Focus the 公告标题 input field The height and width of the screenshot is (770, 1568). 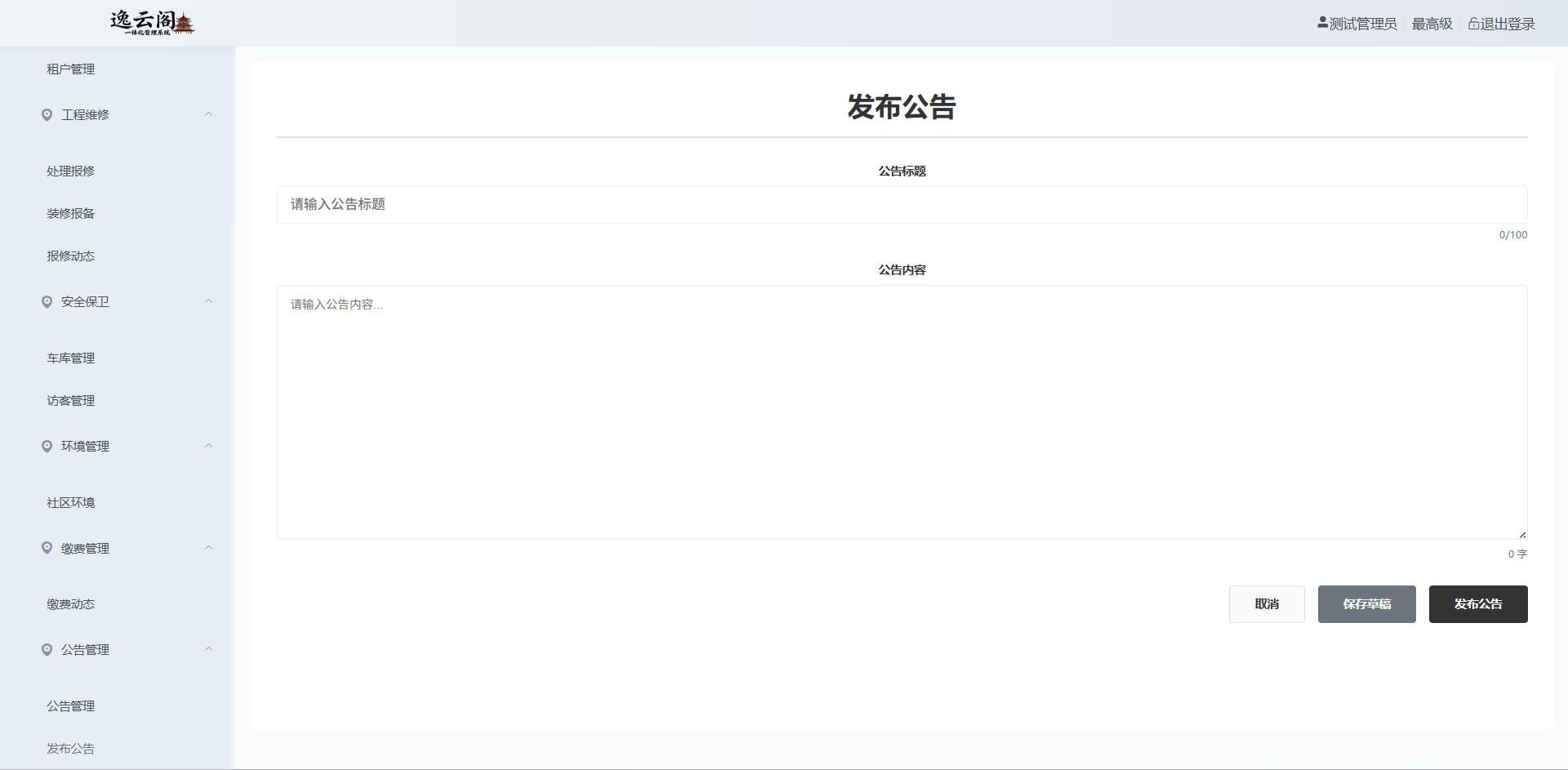point(902,205)
